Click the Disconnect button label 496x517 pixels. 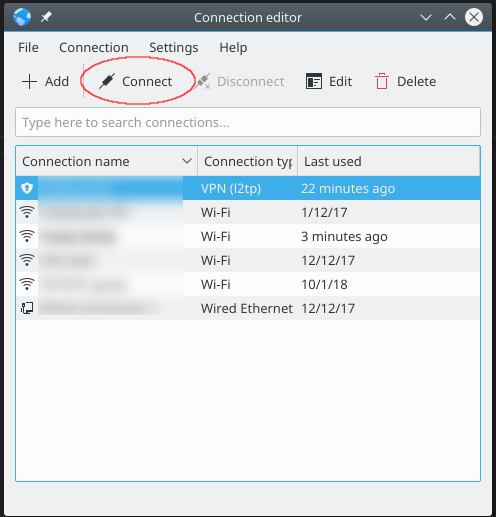tap(251, 81)
